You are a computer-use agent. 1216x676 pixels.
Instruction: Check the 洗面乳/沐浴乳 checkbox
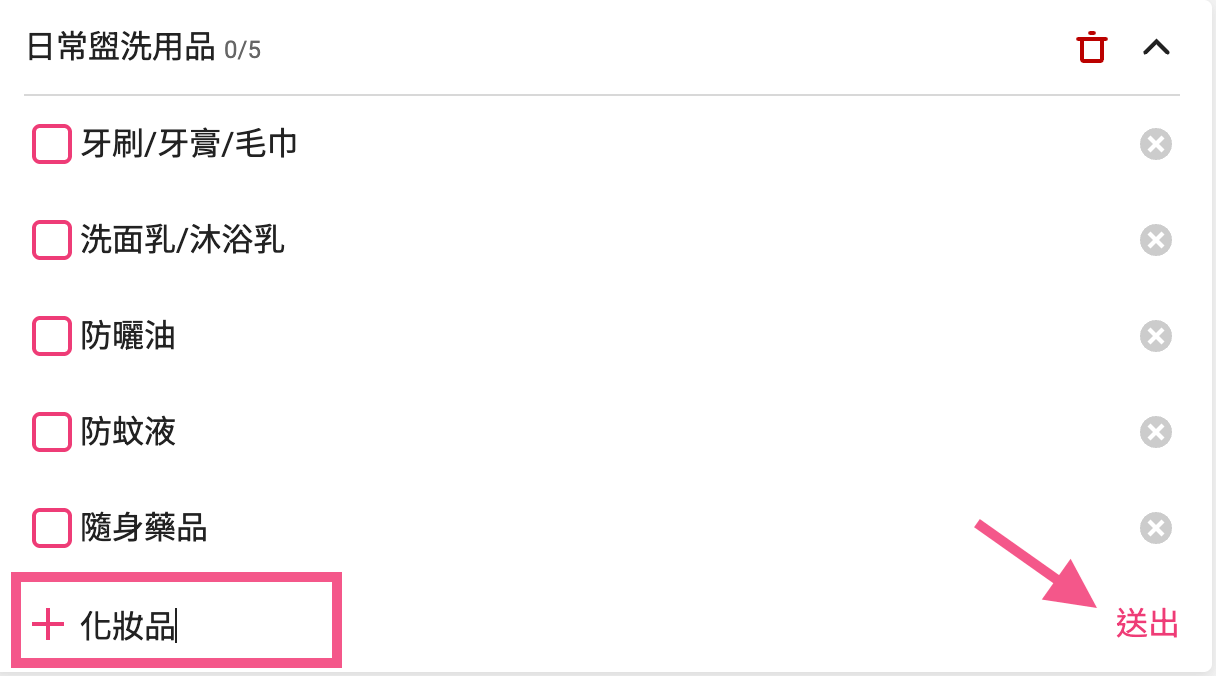[x=52, y=240]
